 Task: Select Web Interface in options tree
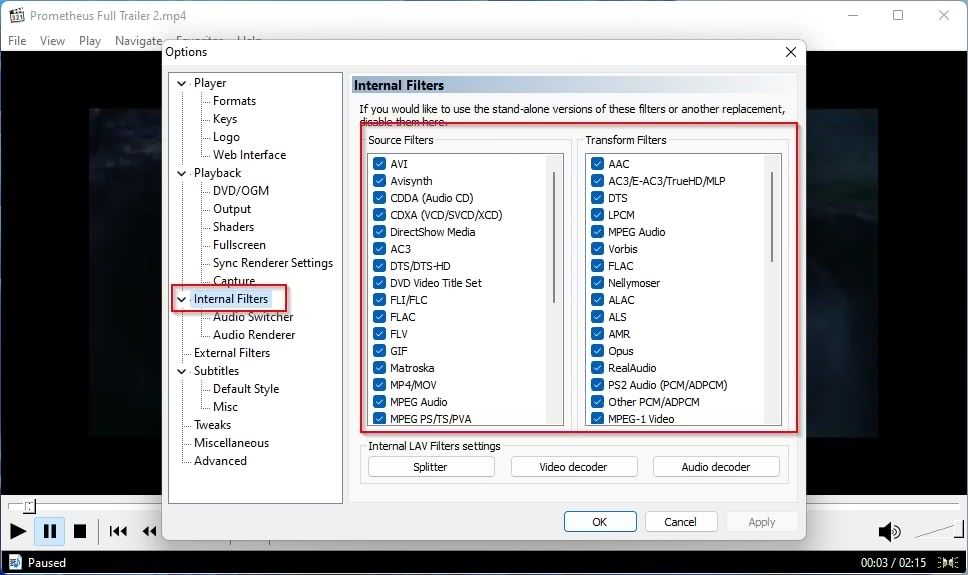click(249, 154)
